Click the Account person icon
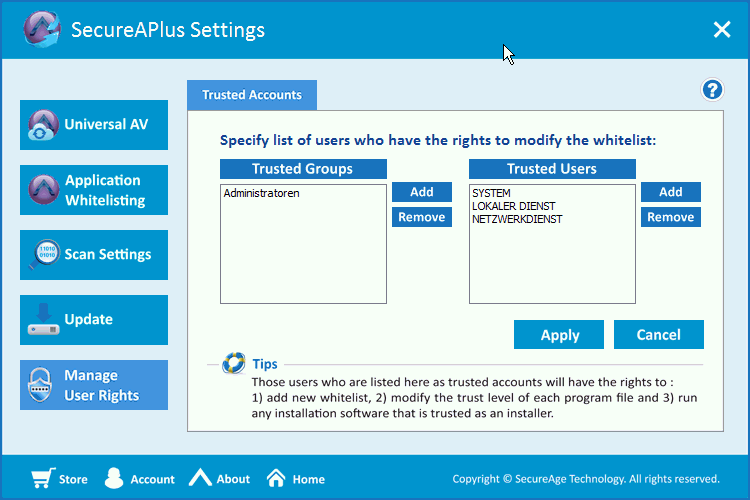The height and width of the screenshot is (500, 750). pos(114,478)
